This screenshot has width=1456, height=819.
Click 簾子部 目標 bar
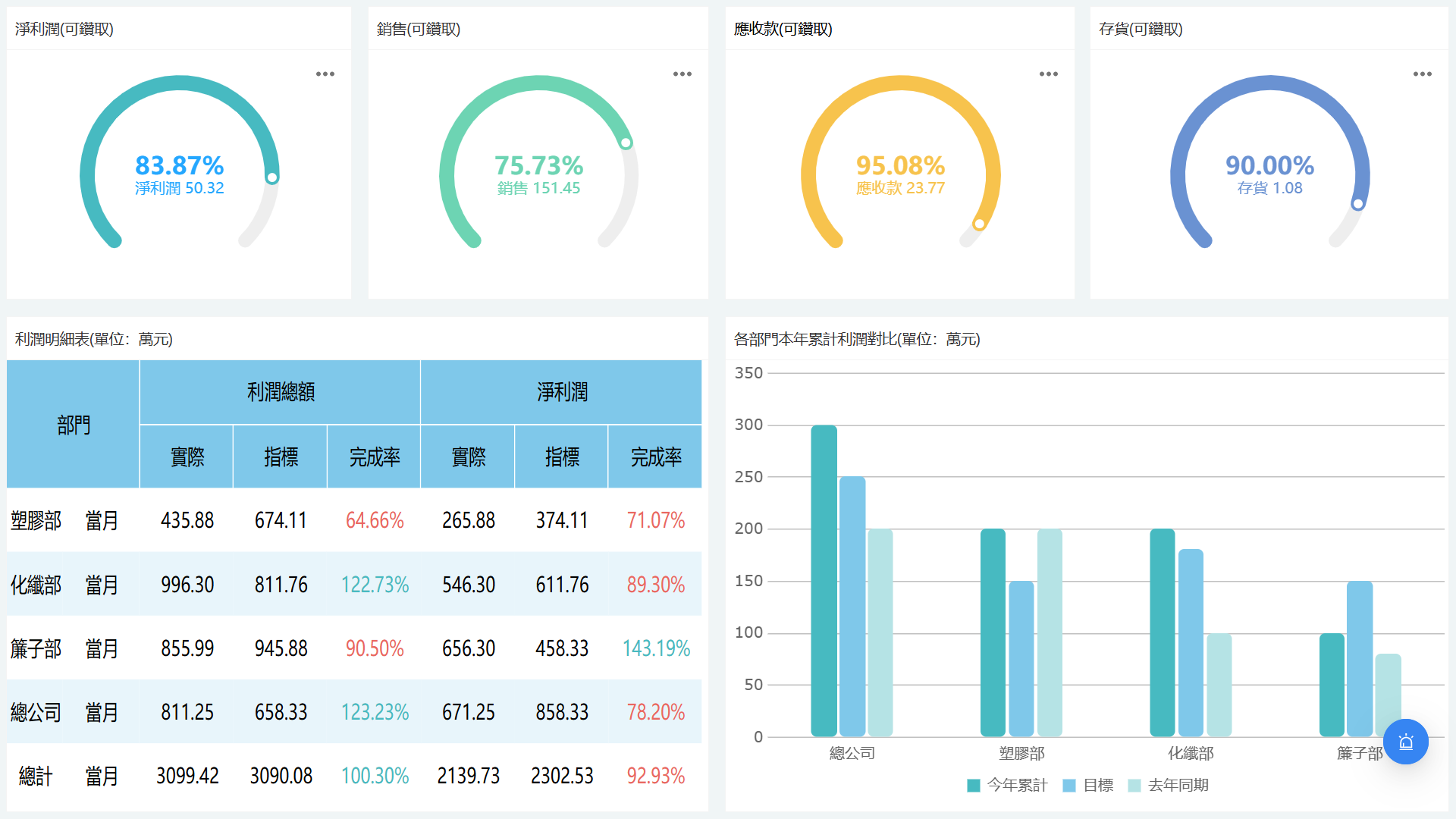pyautogui.click(x=1360, y=658)
